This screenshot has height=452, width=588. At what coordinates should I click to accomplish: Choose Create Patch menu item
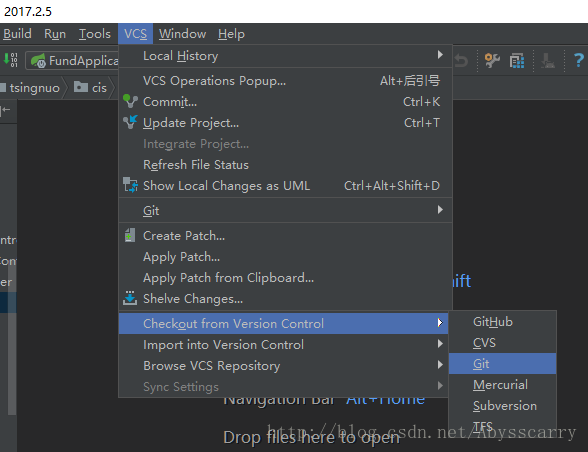click(285, 236)
